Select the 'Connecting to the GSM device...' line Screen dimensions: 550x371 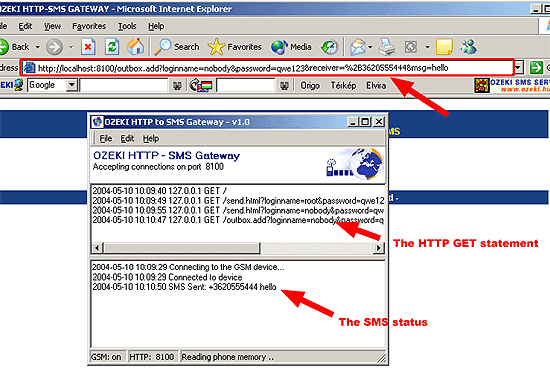pos(188,267)
